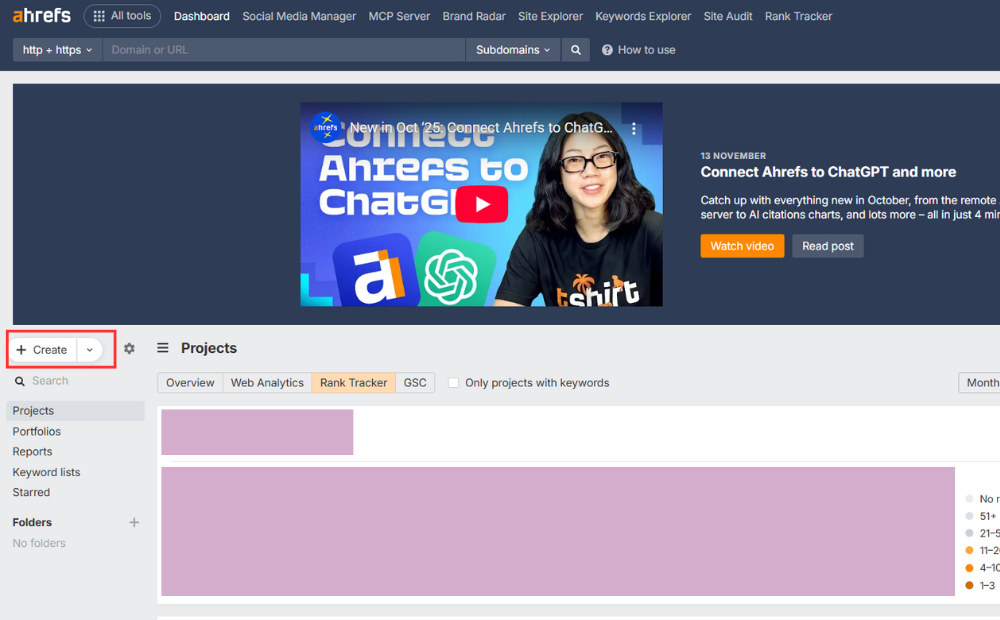Screen dimensions: 1000x620
Task: Click the Watch video button
Action: [x=742, y=246]
